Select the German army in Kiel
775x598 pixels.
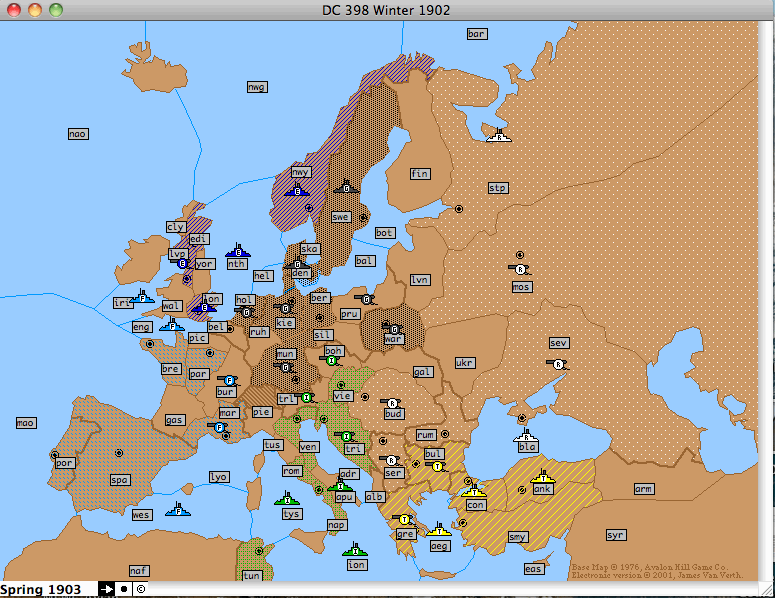pos(284,308)
